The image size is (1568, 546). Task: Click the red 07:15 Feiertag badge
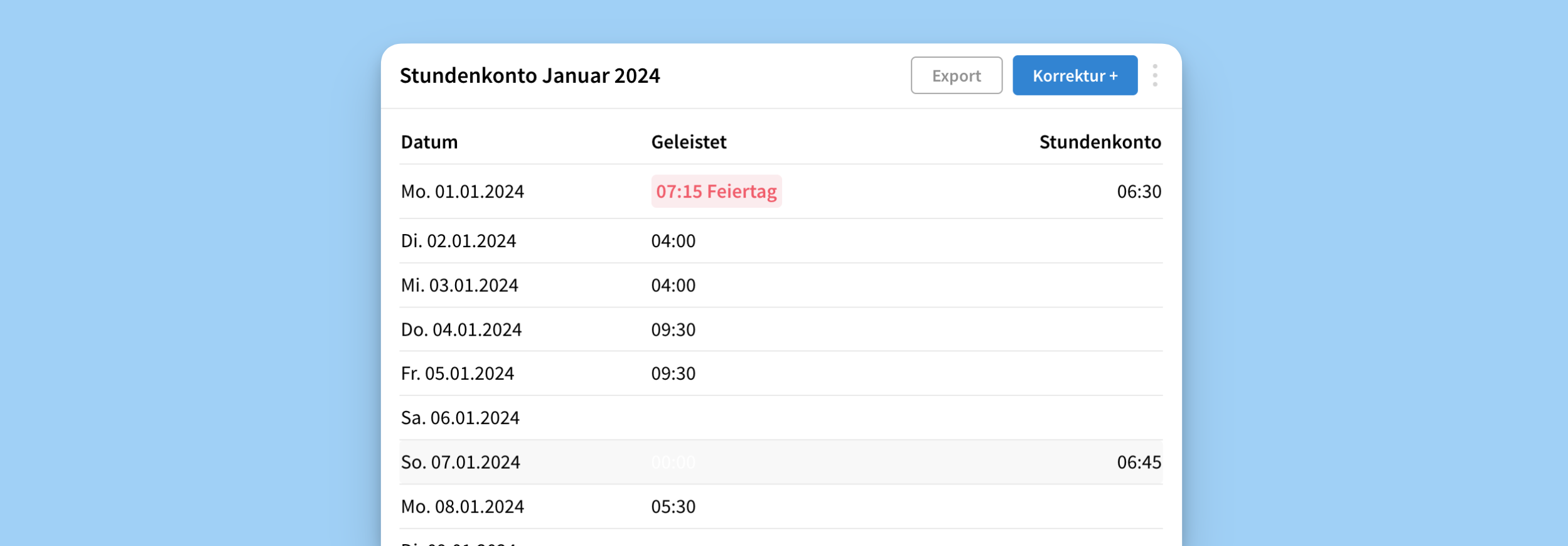click(716, 191)
